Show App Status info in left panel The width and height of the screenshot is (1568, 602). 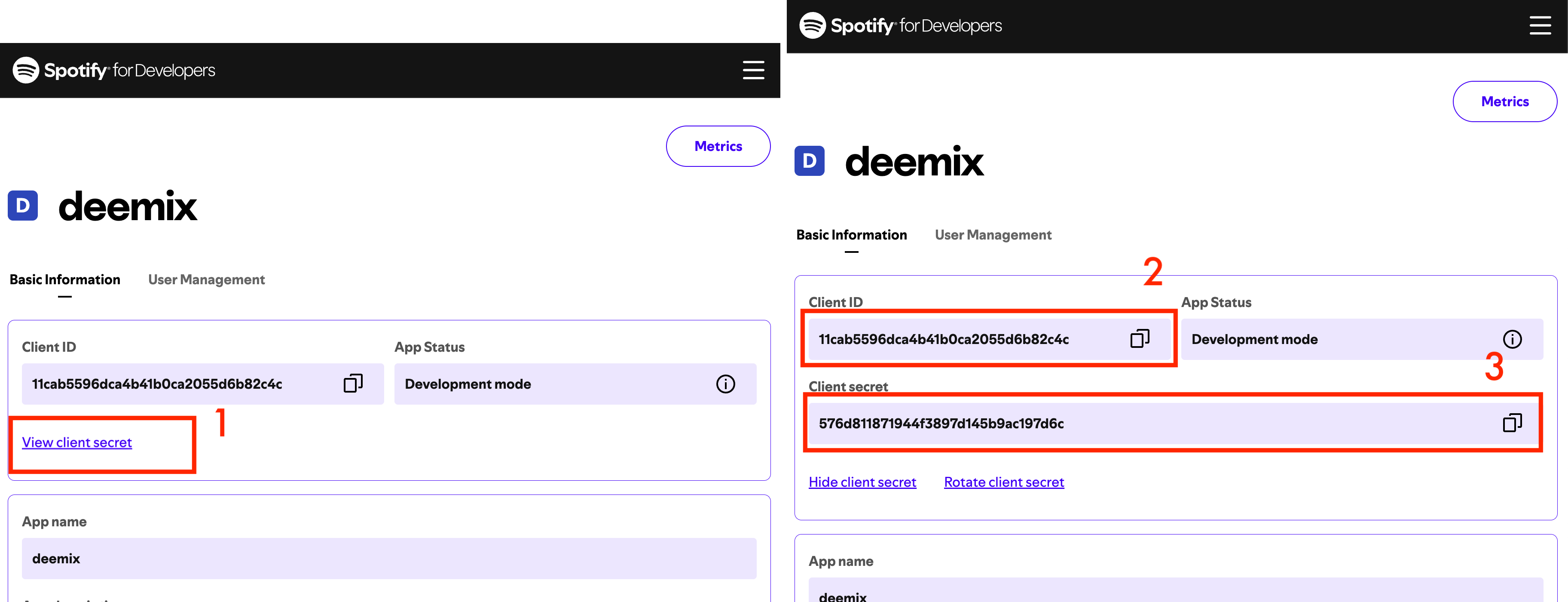click(x=726, y=384)
